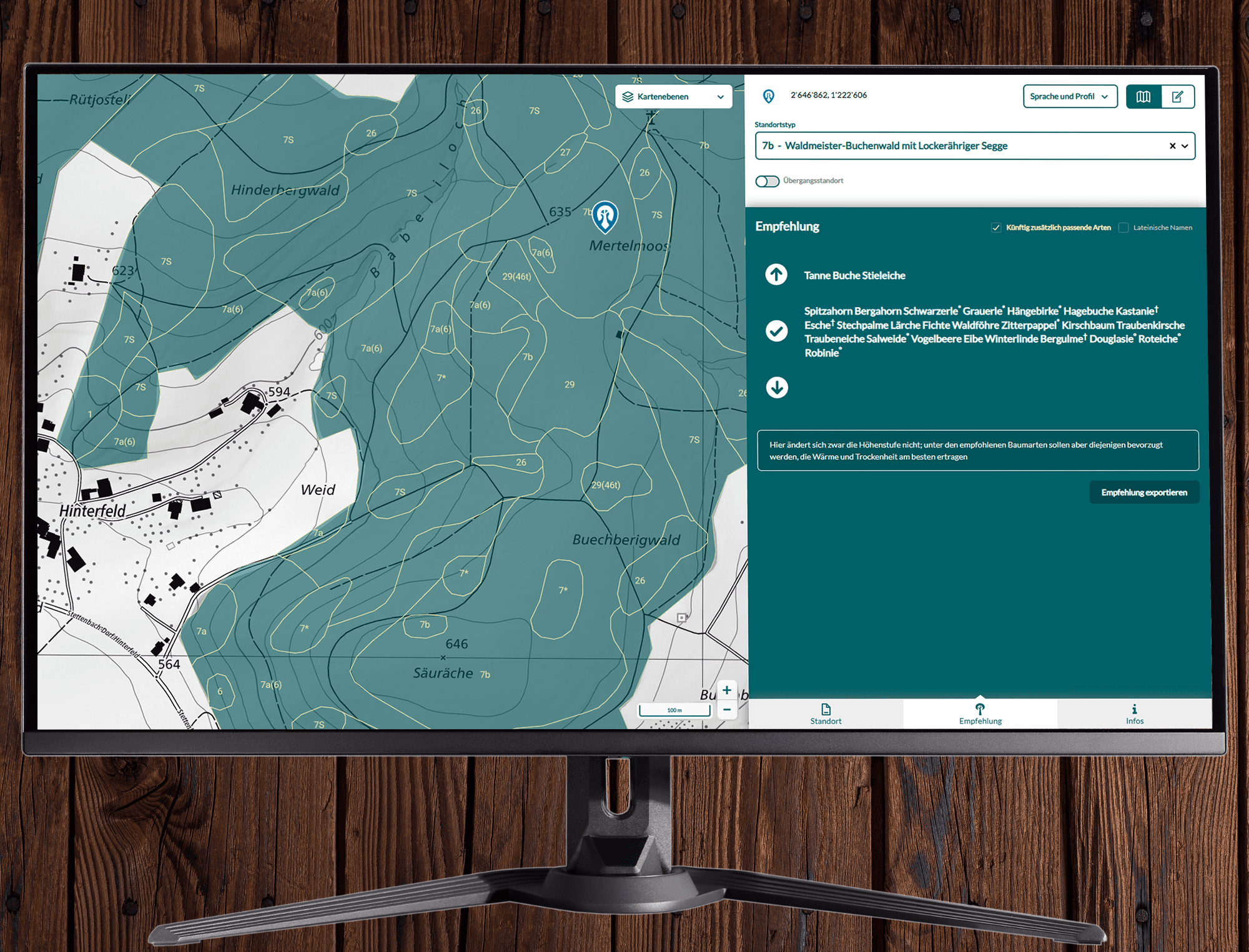Uncheck Künftig zusätzlich passende Arten checkbox
Image resolution: width=1249 pixels, height=952 pixels.
click(x=996, y=228)
